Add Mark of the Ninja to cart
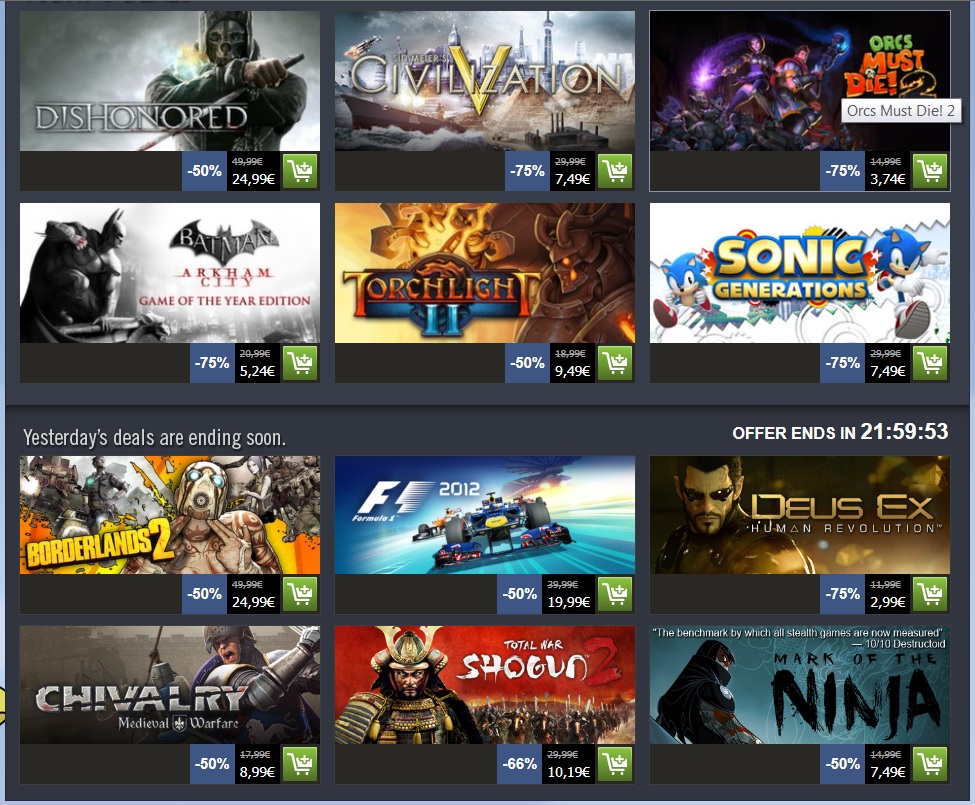975x805 pixels. (x=930, y=764)
